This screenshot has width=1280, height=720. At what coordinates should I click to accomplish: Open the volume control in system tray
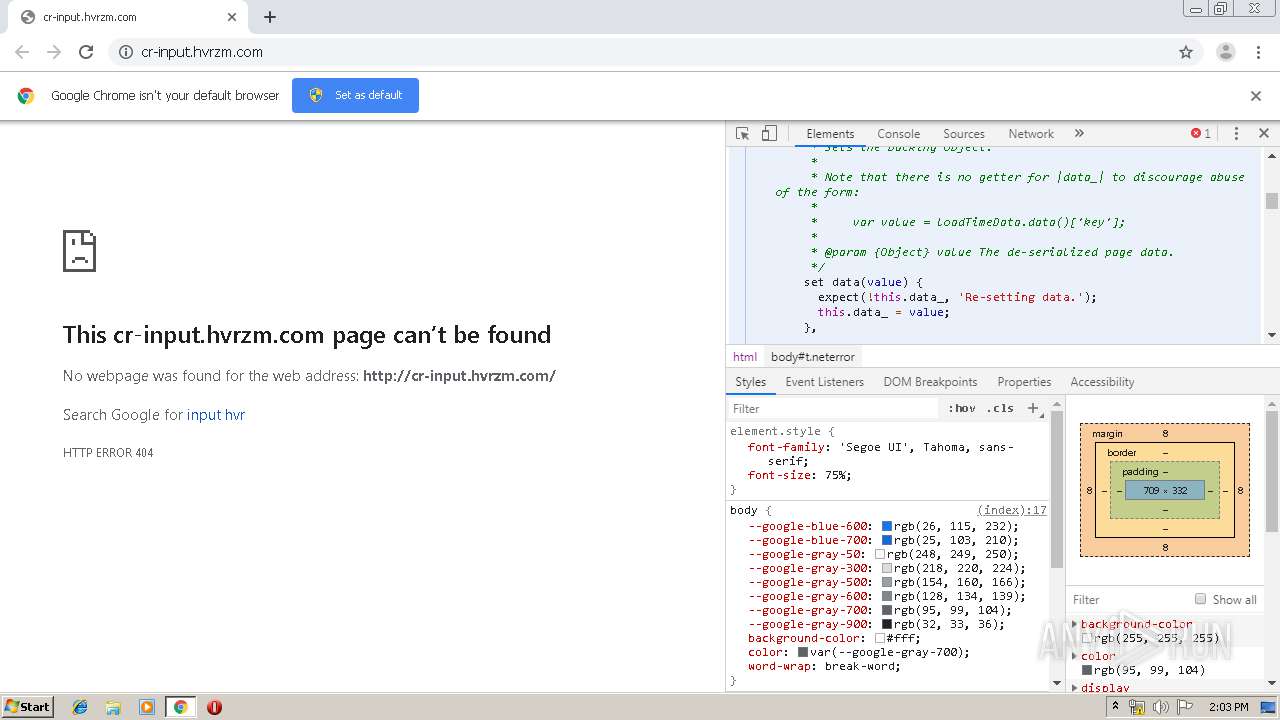1160,707
